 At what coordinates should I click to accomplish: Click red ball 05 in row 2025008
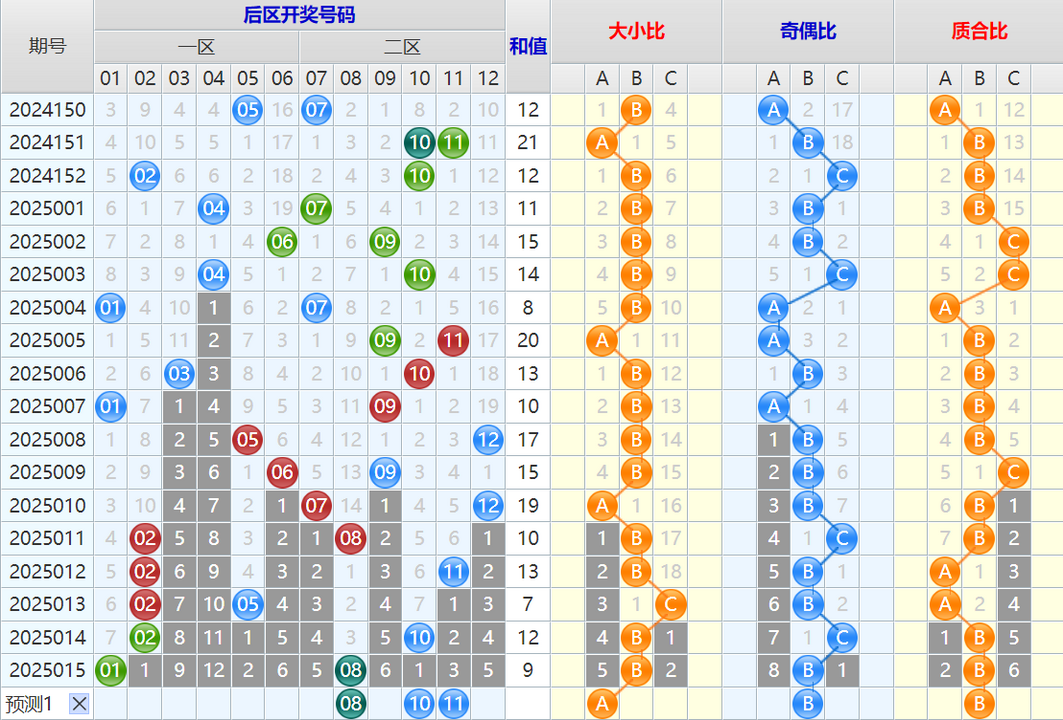[247, 439]
